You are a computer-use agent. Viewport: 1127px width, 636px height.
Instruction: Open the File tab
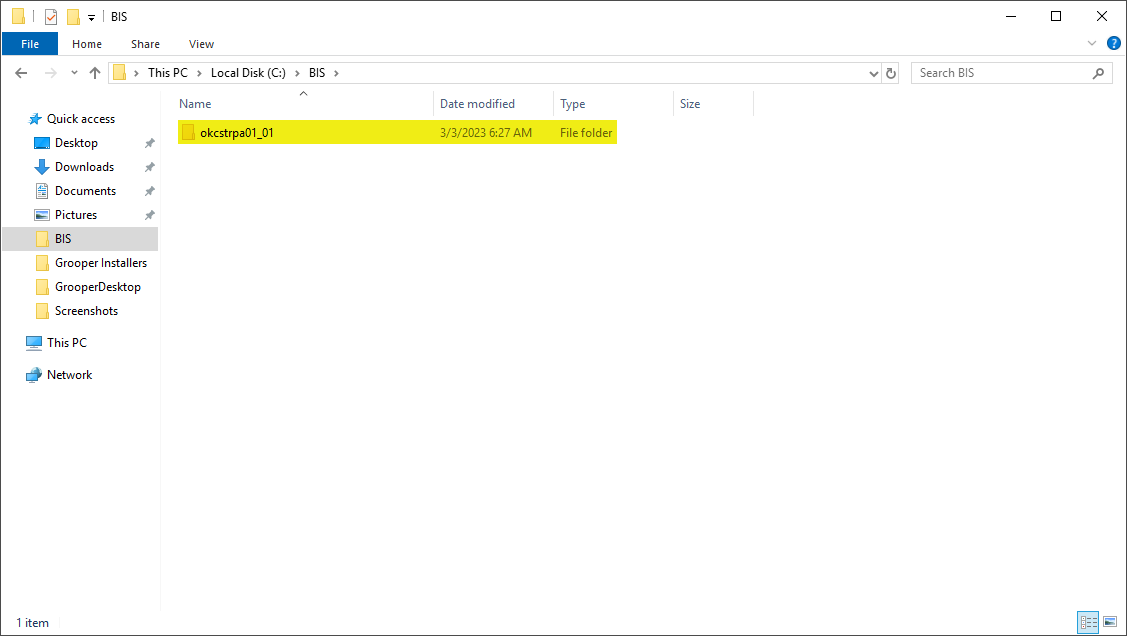coord(30,44)
